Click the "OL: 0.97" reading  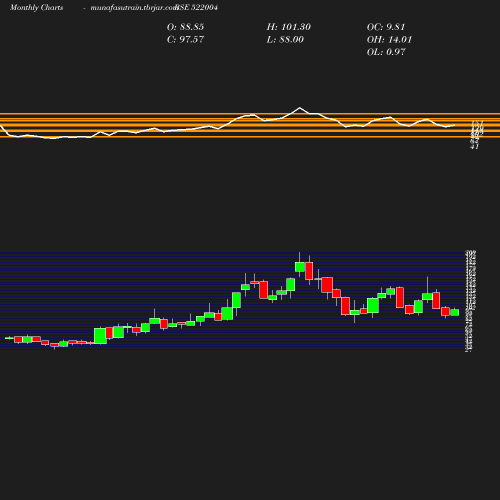(x=386, y=52)
